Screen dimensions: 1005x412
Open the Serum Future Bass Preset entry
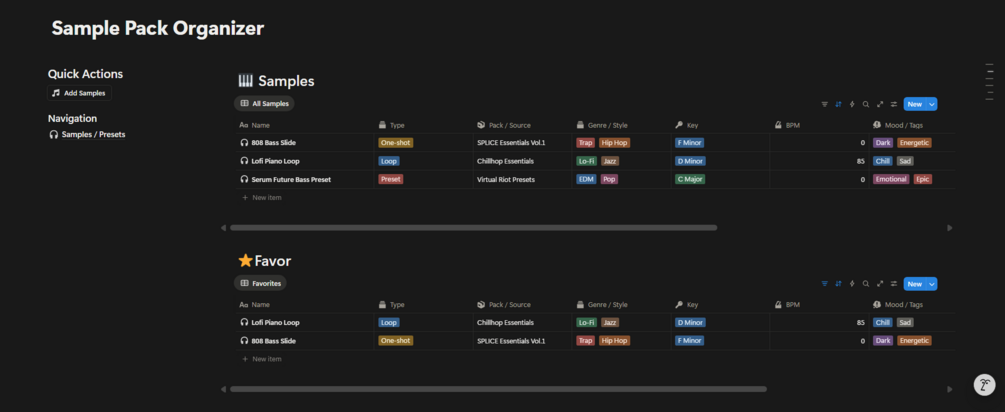tap(291, 180)
